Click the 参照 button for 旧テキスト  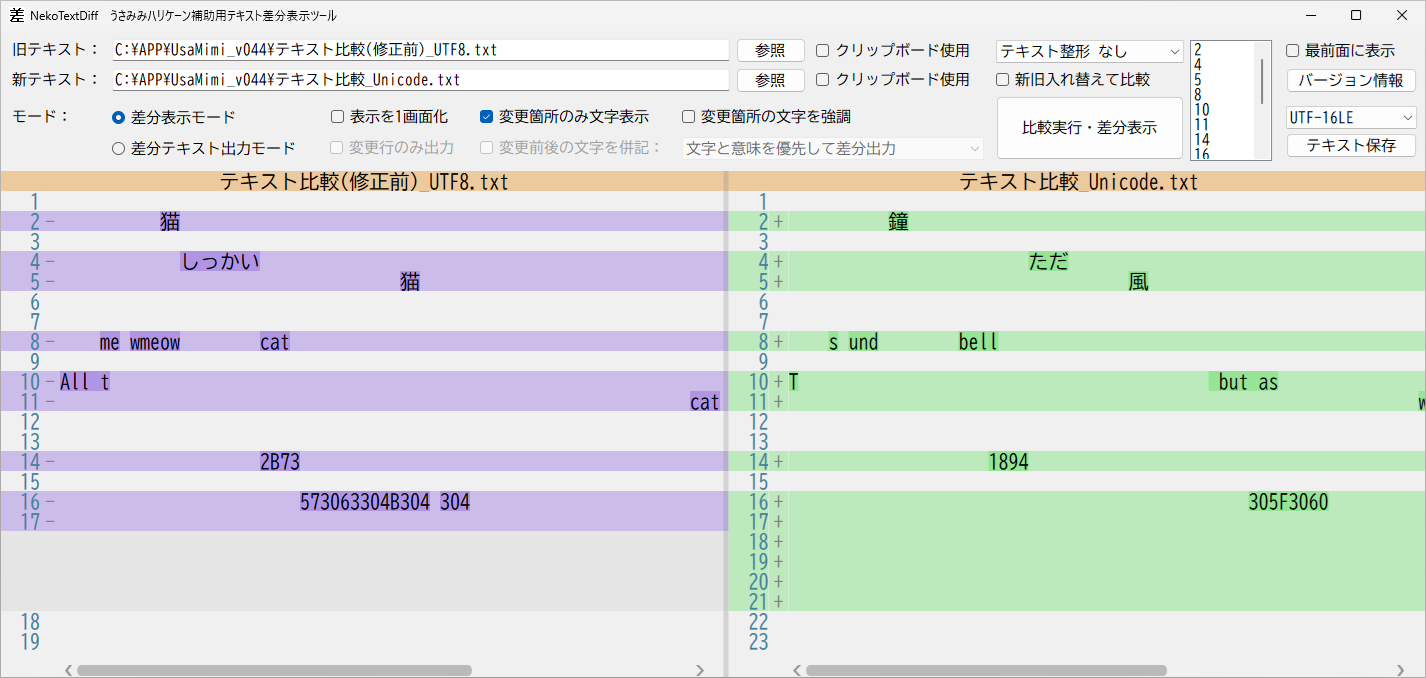pos(770,50)
